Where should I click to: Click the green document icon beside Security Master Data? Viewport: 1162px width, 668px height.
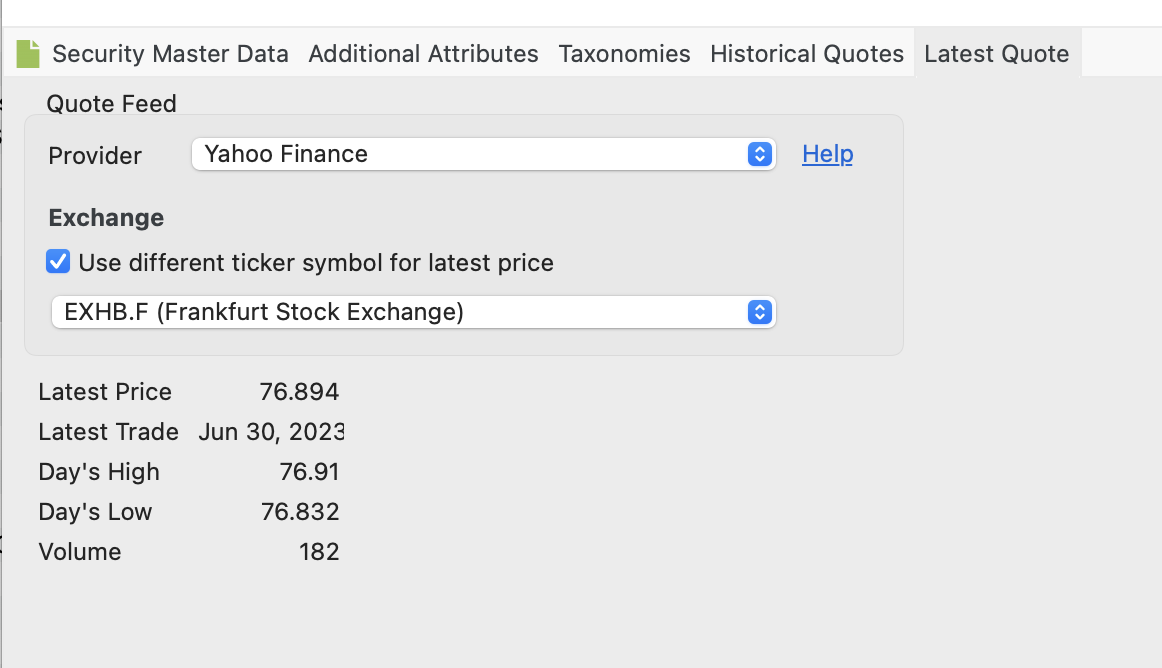(x=27, y=54)
